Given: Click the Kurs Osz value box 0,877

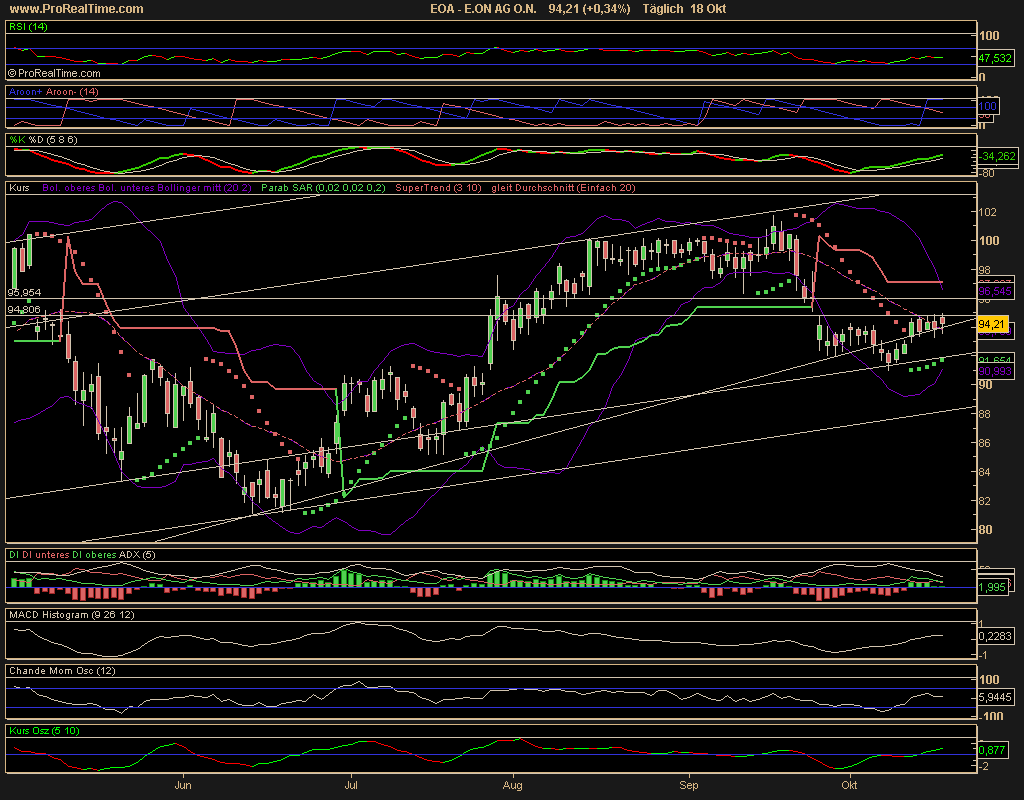Looking at the screenshot, I should [x=992, y=750].
